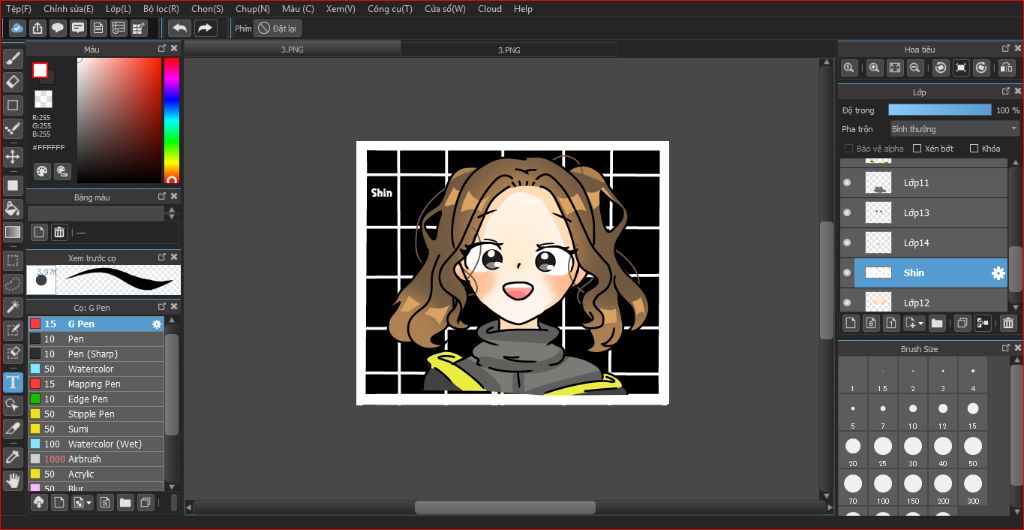Hide layer Lớp14 visibility dot

[847, 243]
